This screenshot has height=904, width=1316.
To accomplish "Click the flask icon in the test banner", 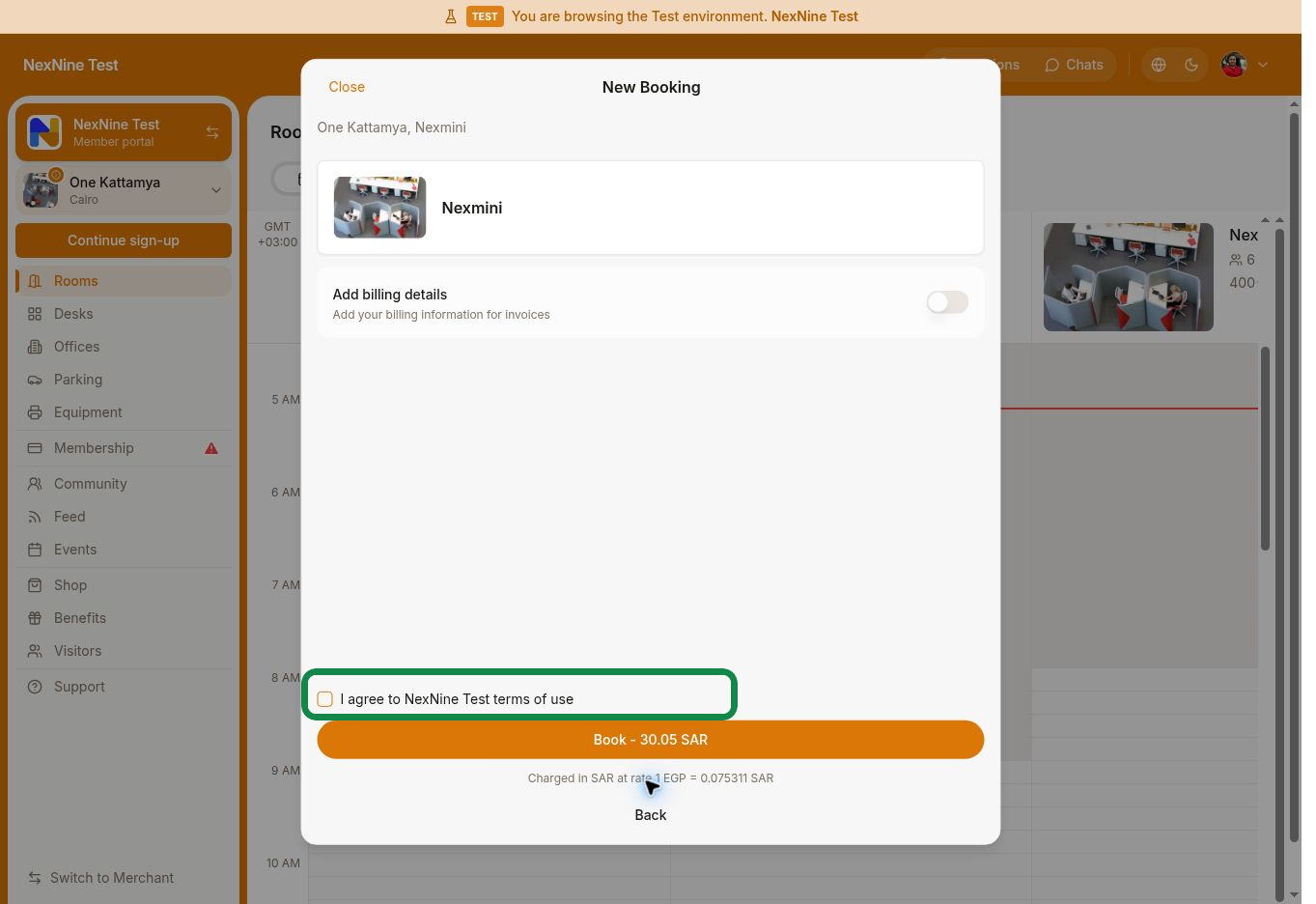I will 451,16.
